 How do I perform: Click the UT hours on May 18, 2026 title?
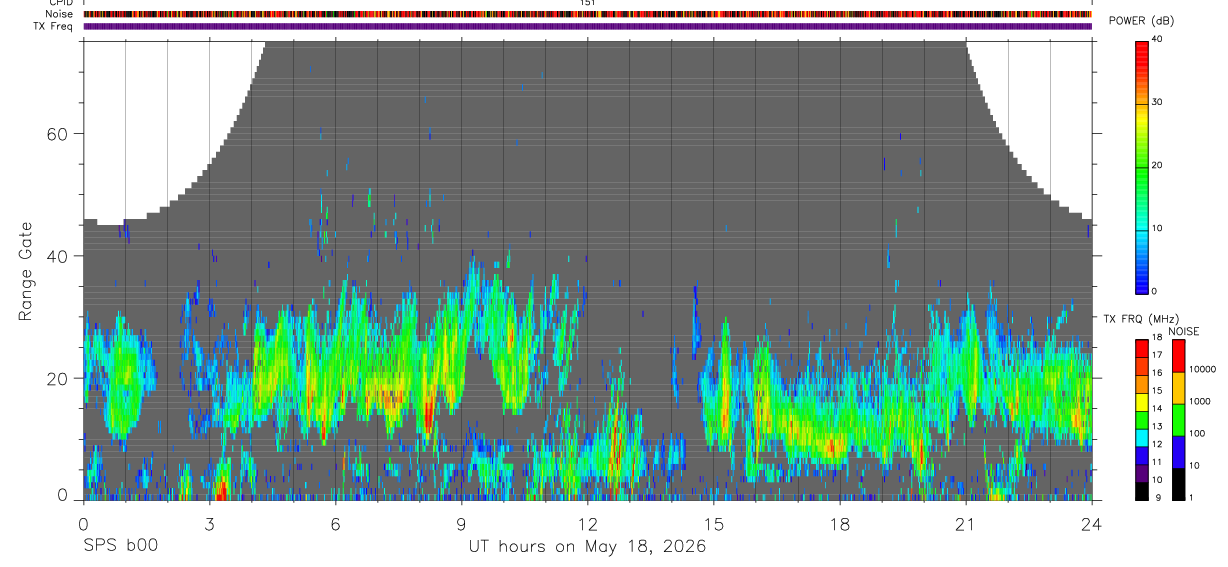(587, 546)
